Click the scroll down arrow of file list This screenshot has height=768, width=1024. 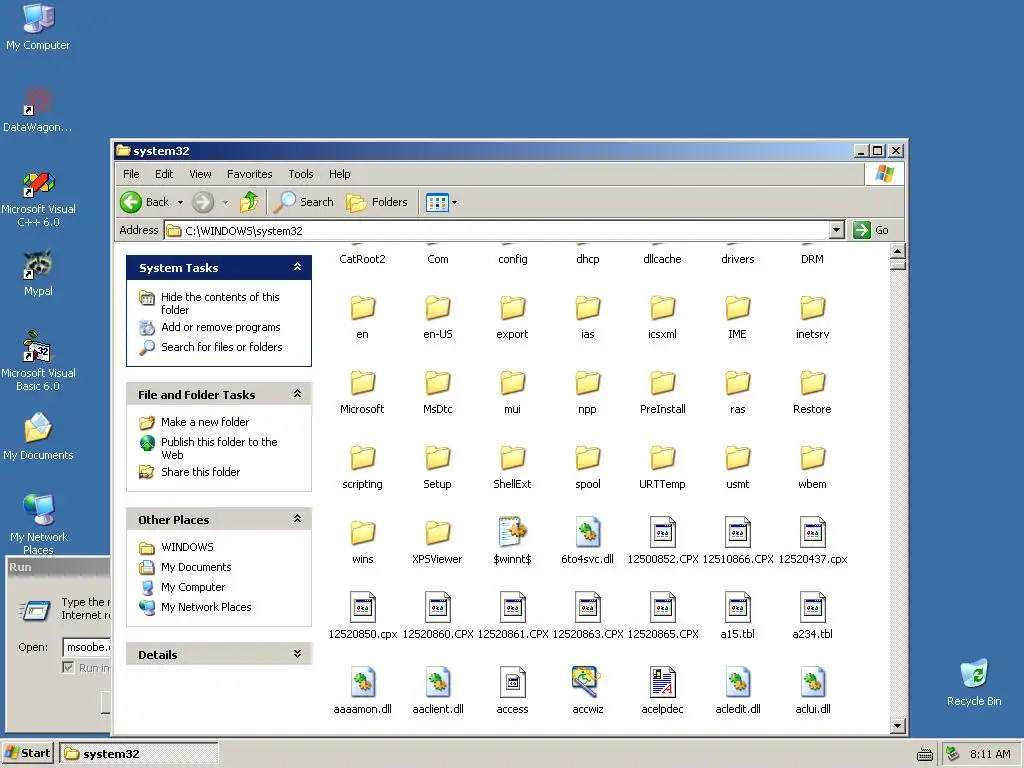point(898,725)
